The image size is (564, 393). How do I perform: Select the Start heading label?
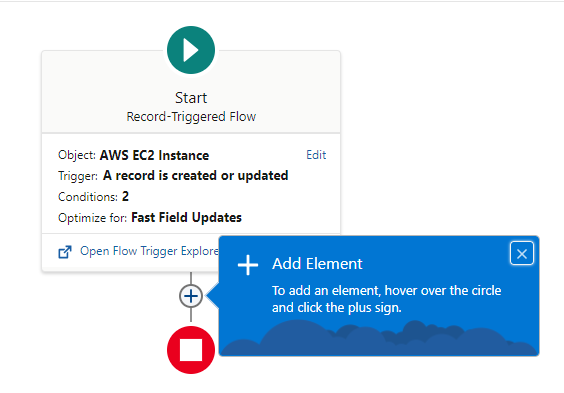click(x=191, y=98)
